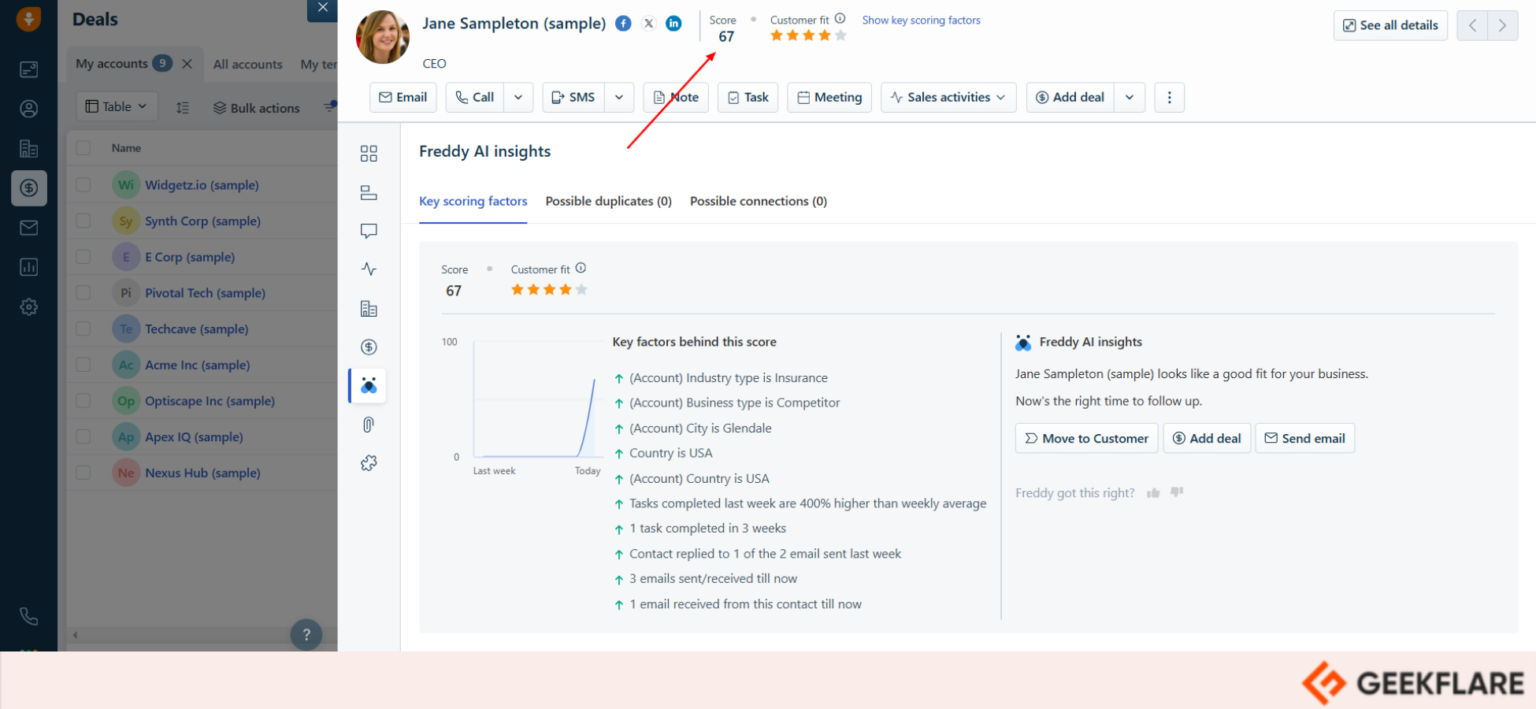Close the contact side panel with X
Viewport: 1536px width, 709px height.
[322, 9]
